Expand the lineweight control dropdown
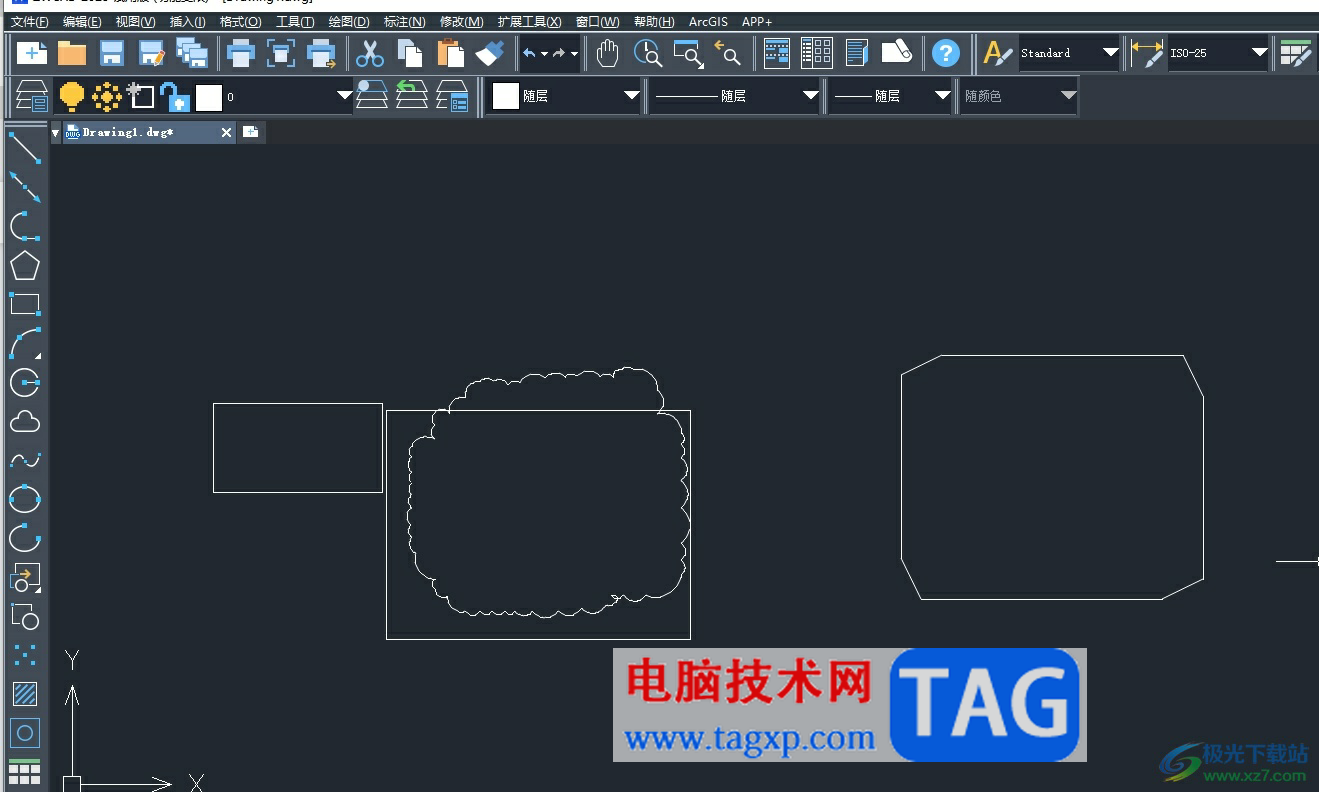This screenshot has height=792, width=1319. [x=942, y=96]
